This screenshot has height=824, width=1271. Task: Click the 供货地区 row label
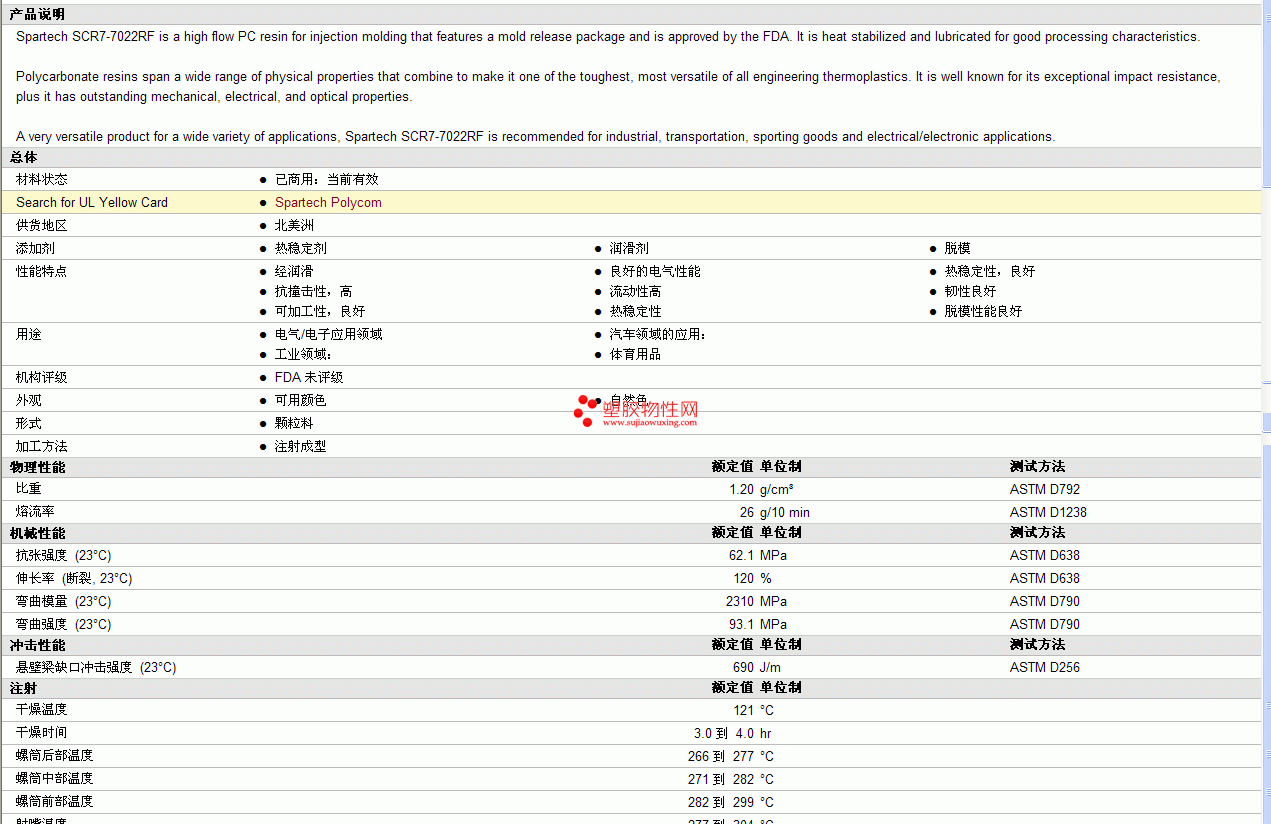[42, 225]
